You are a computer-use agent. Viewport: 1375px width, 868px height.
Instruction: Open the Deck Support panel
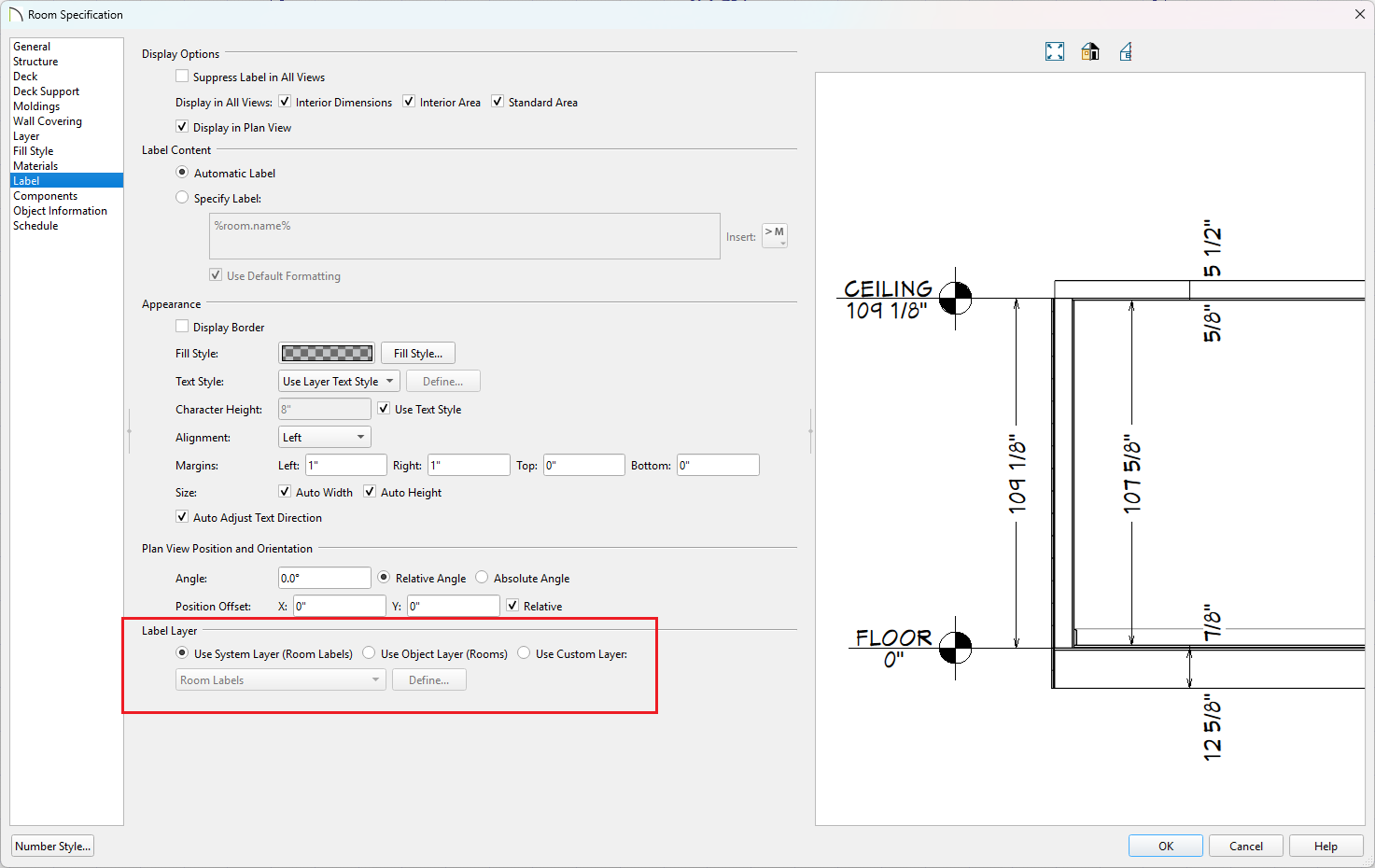[46, 91]
